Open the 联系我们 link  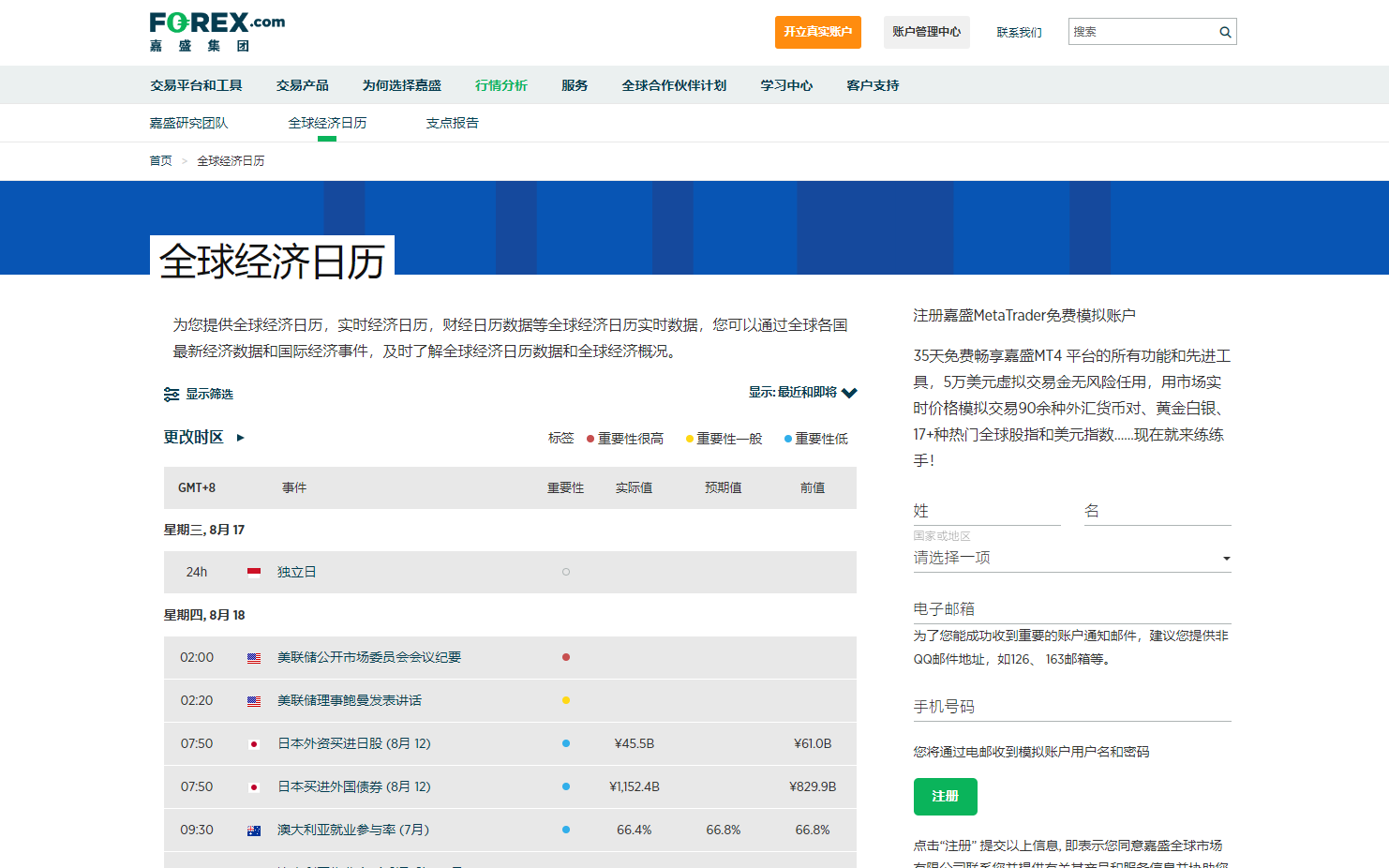pos(1020,32)
